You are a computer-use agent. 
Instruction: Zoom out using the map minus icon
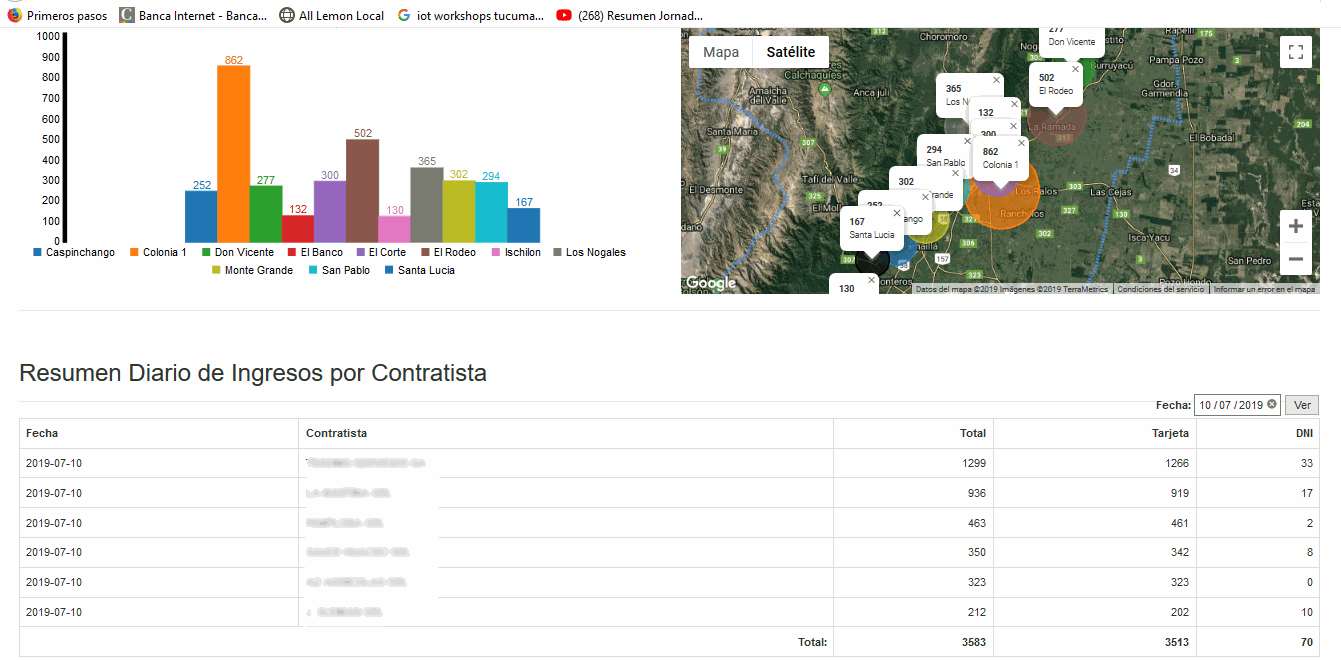(1295, 259)
